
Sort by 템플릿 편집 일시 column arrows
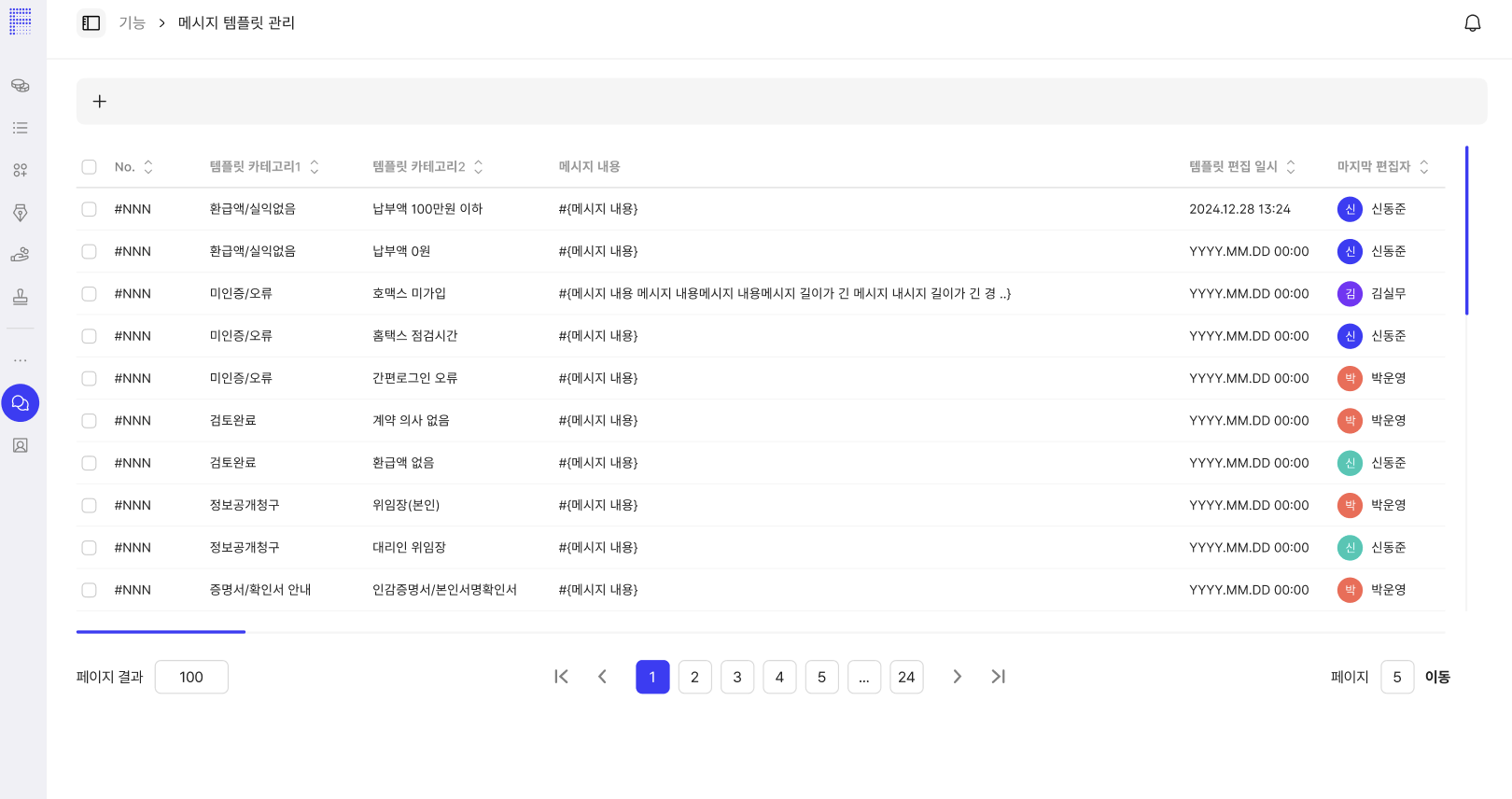tap(1291, 167)
